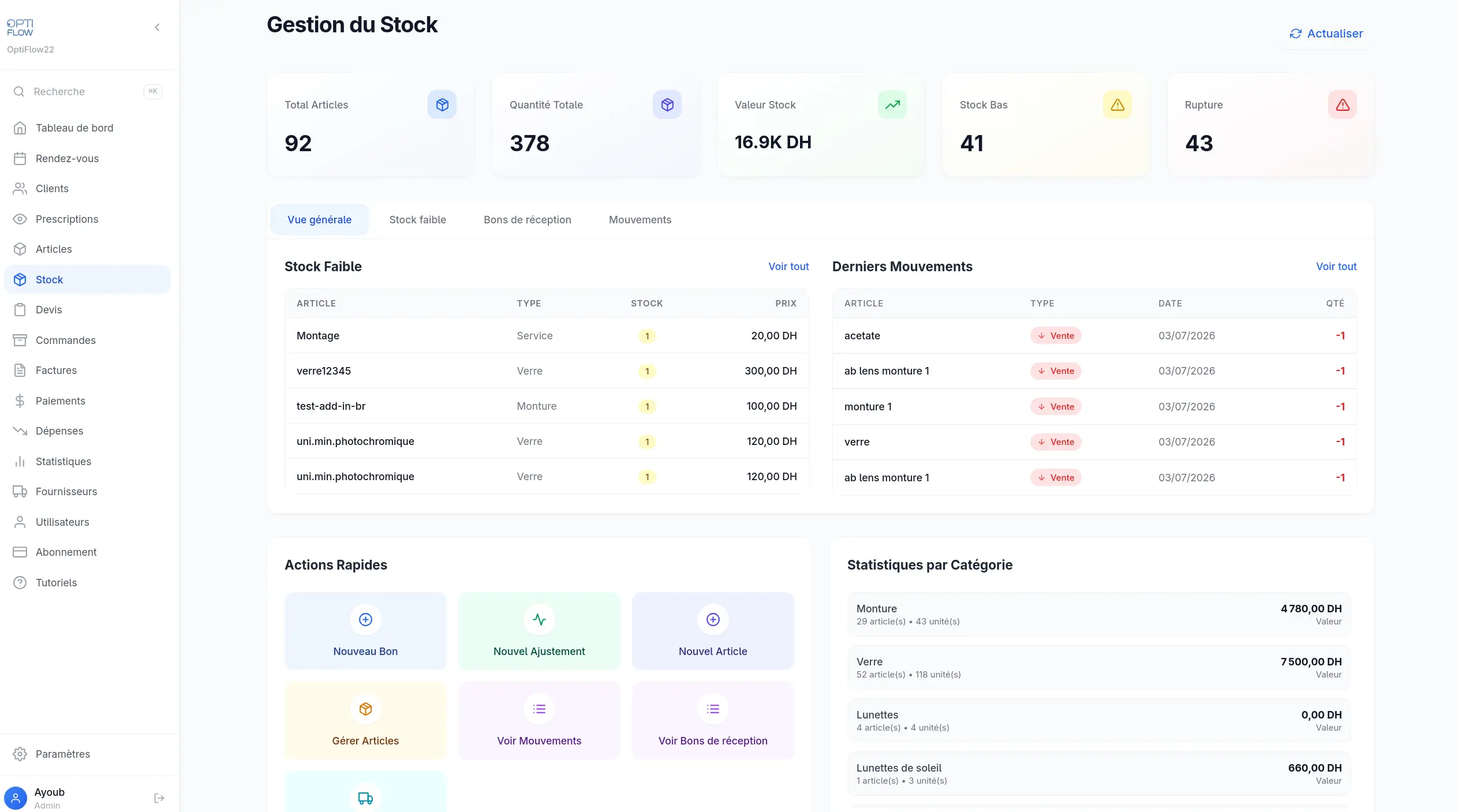
Task: Collapse the sidebar with the chevron arrow
Action: tap(157, 27)
